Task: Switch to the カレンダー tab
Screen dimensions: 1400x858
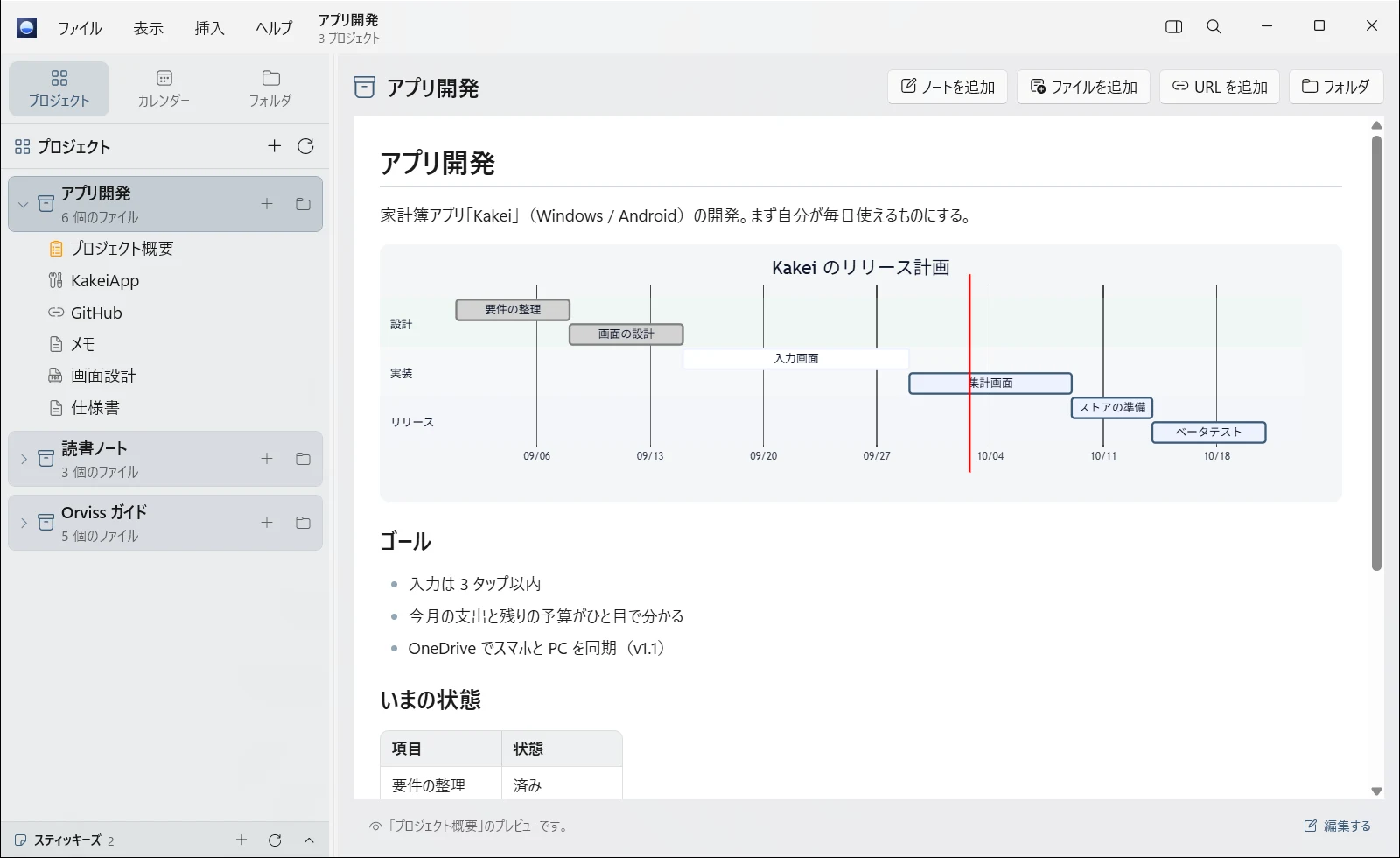Action: [x=164, y=88]
